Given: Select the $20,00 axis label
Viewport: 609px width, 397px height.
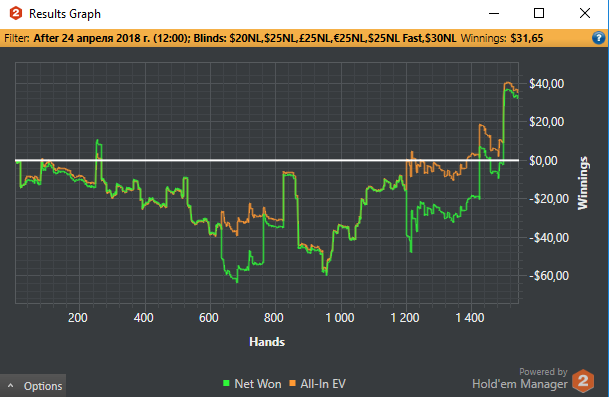Looking at the screenshot, I should [546, 122].
